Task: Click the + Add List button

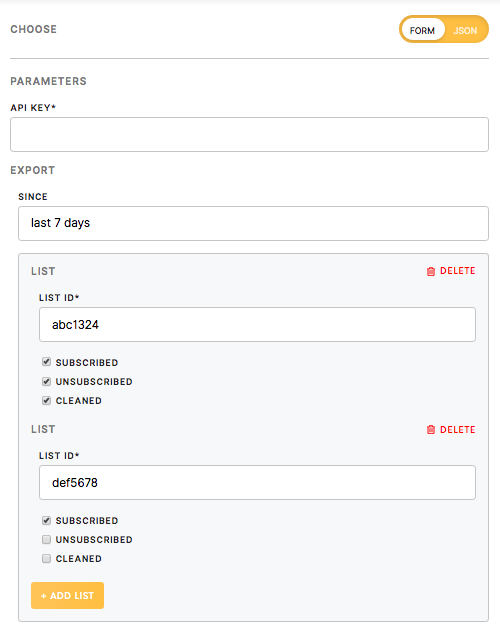Action: click(x=67, y=595)
